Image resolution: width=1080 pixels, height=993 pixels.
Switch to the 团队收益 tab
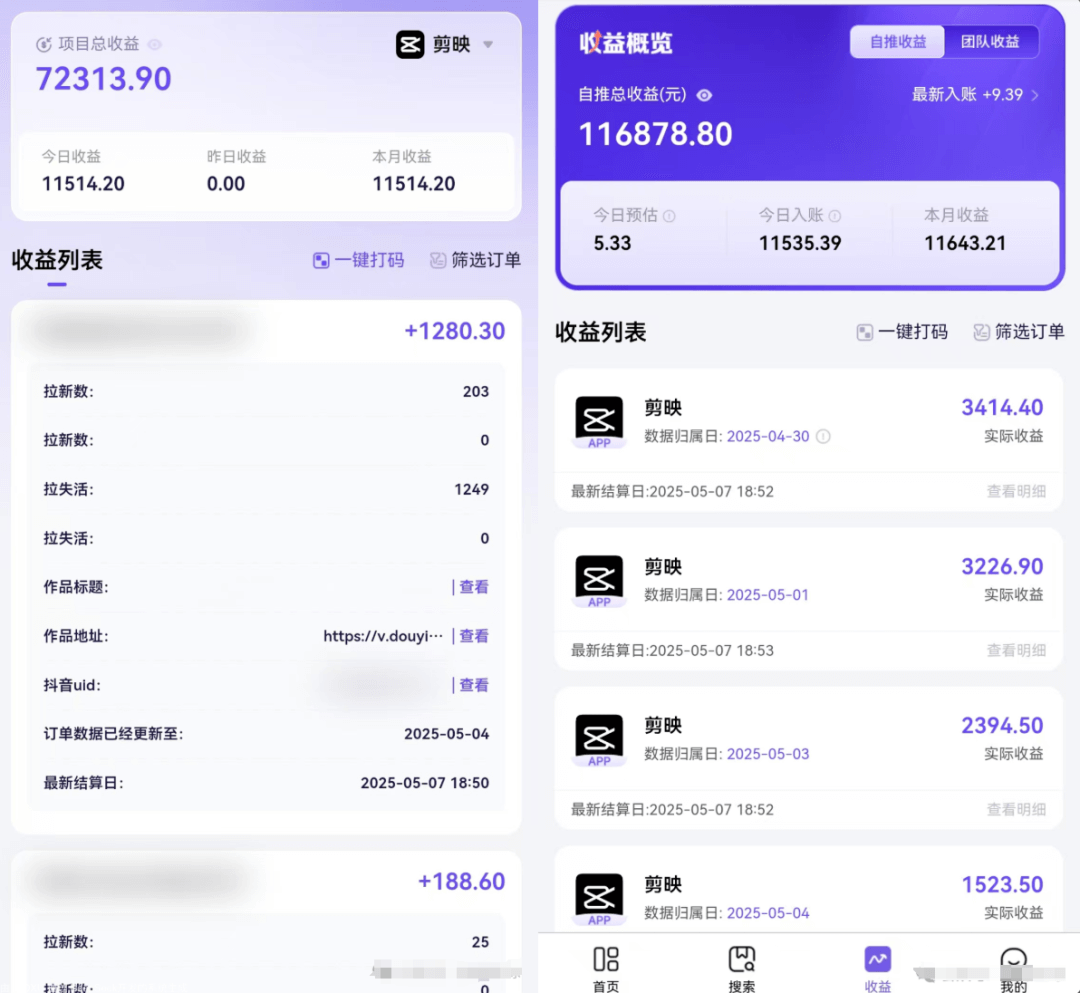(992, 42)
